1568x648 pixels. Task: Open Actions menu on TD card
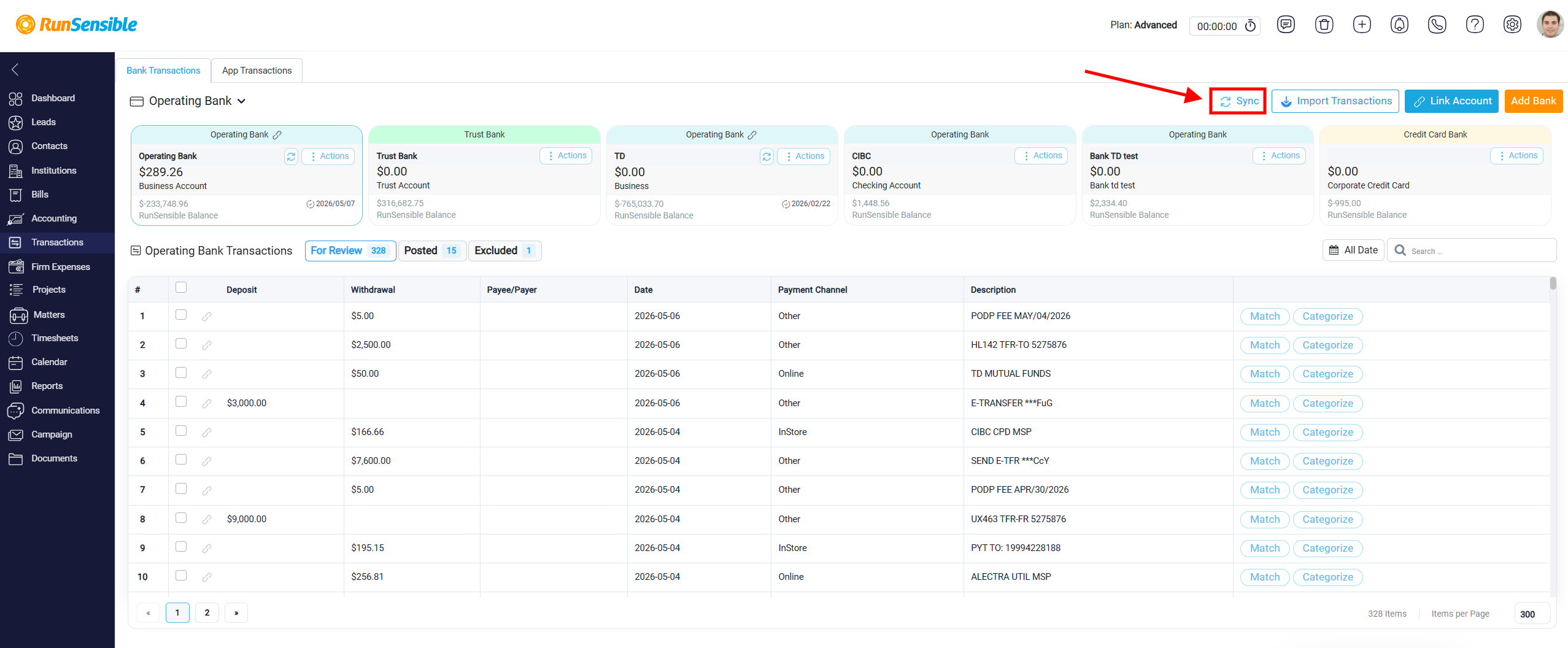pos(804,156)
